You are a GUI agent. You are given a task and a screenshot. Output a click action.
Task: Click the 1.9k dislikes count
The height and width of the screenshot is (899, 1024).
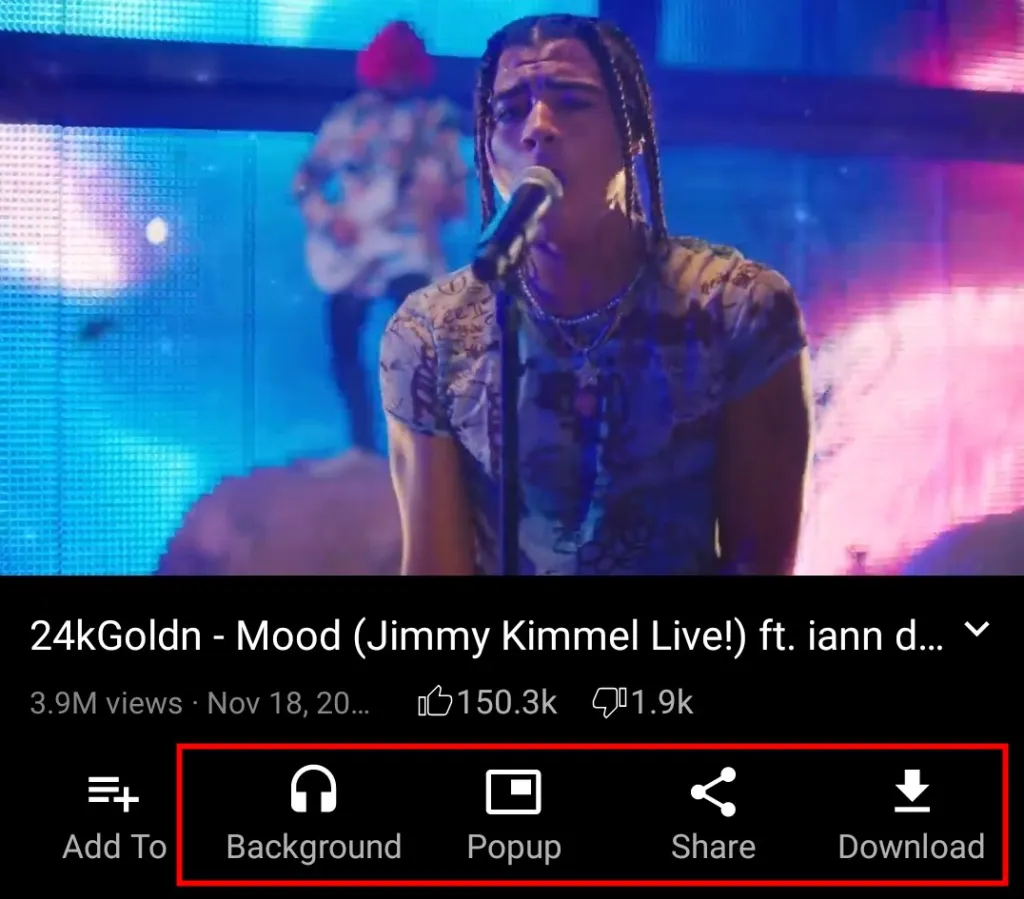(662, 702)
